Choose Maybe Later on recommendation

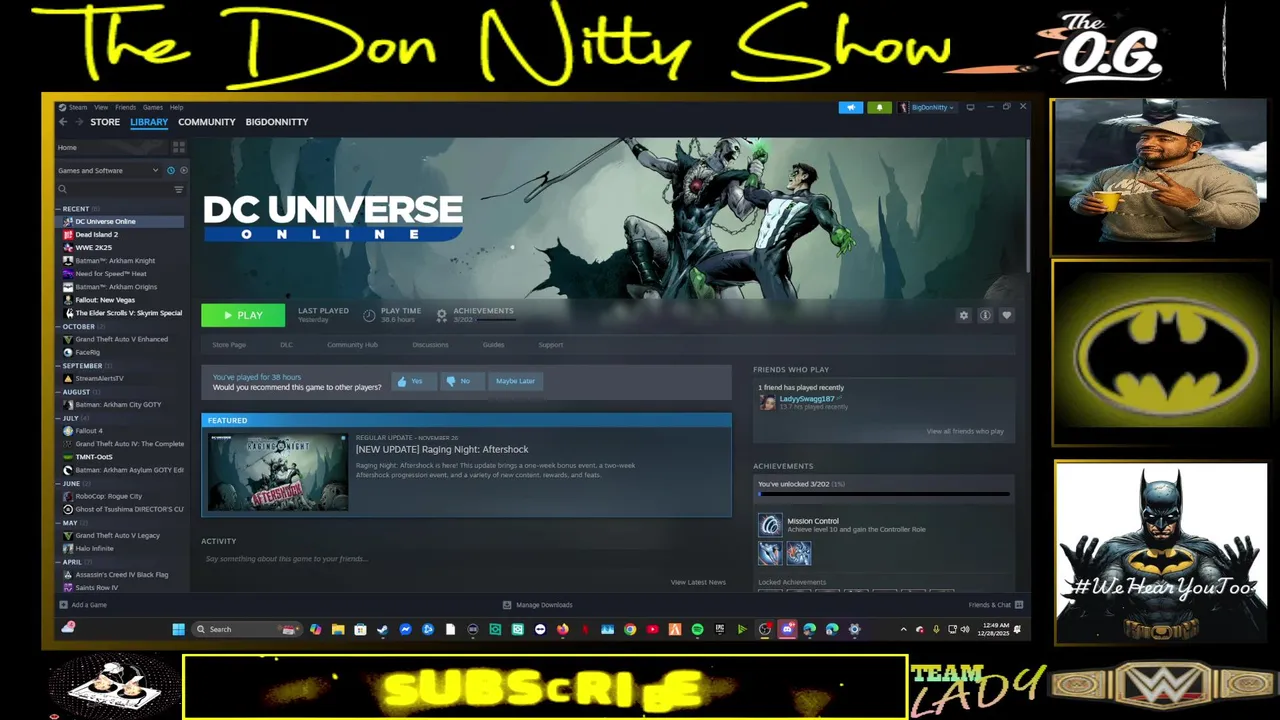(515, 381)
